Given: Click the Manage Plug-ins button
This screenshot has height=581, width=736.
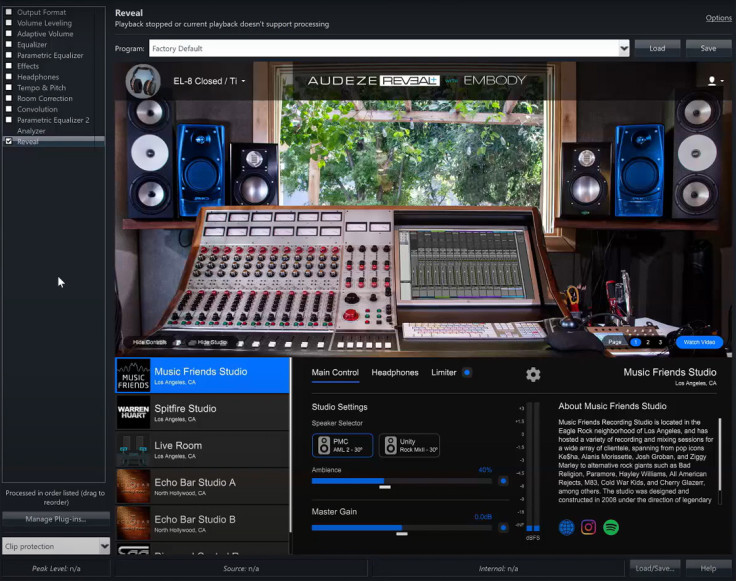Looking at the screenshot, I should click(56, 519).
